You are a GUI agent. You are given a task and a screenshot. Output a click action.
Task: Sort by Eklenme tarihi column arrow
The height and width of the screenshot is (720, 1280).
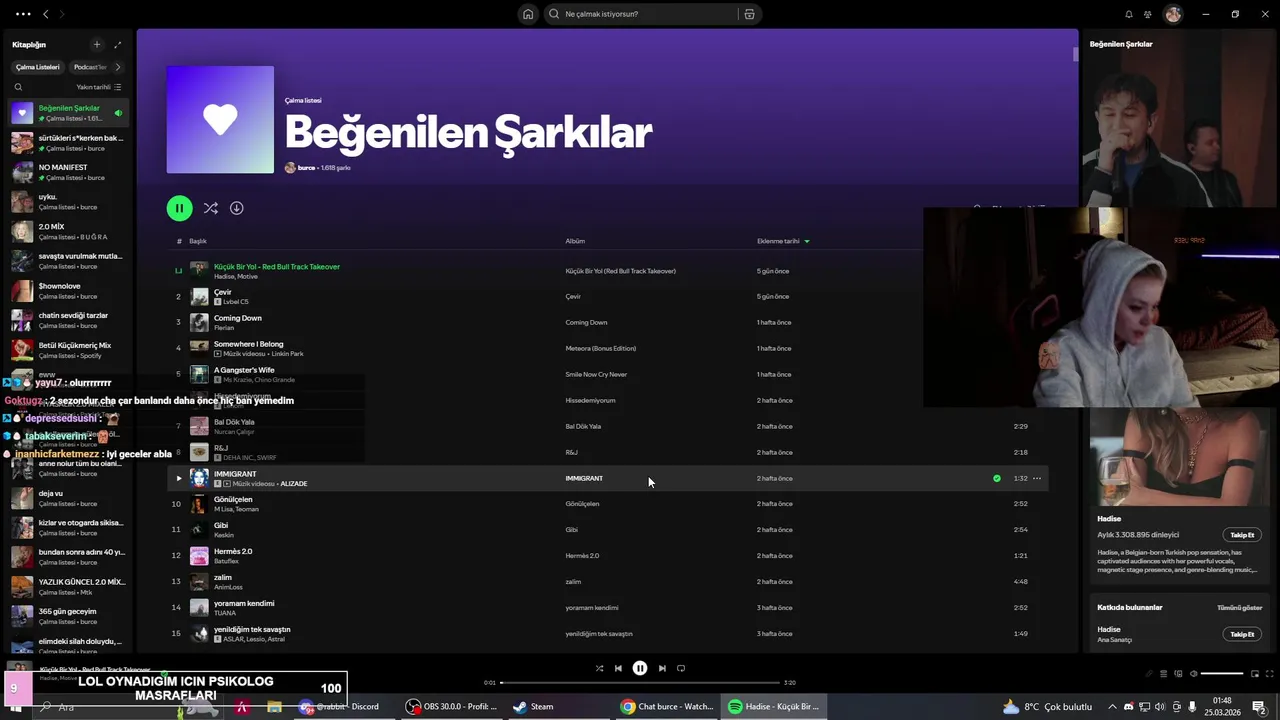click(807, 241)
